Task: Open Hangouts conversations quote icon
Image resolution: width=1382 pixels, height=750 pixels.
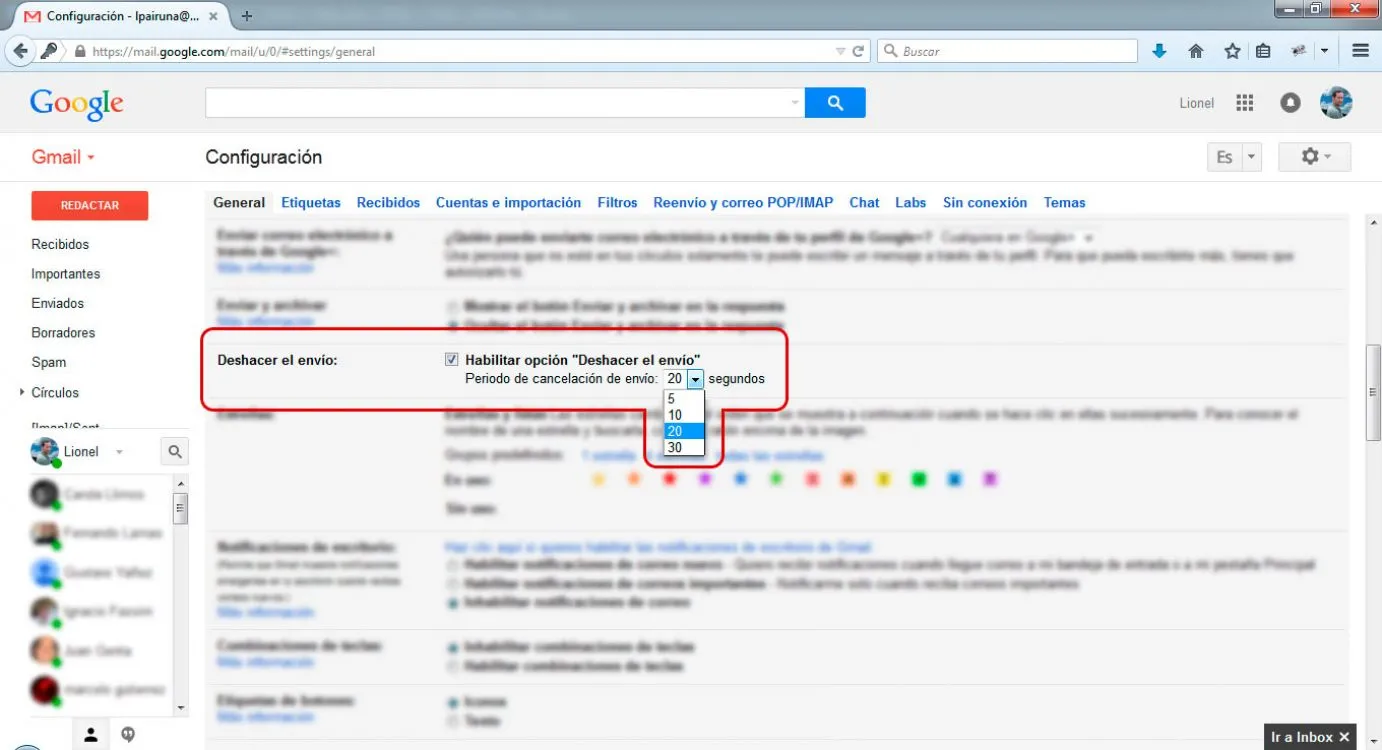Action: pos(128,735)
